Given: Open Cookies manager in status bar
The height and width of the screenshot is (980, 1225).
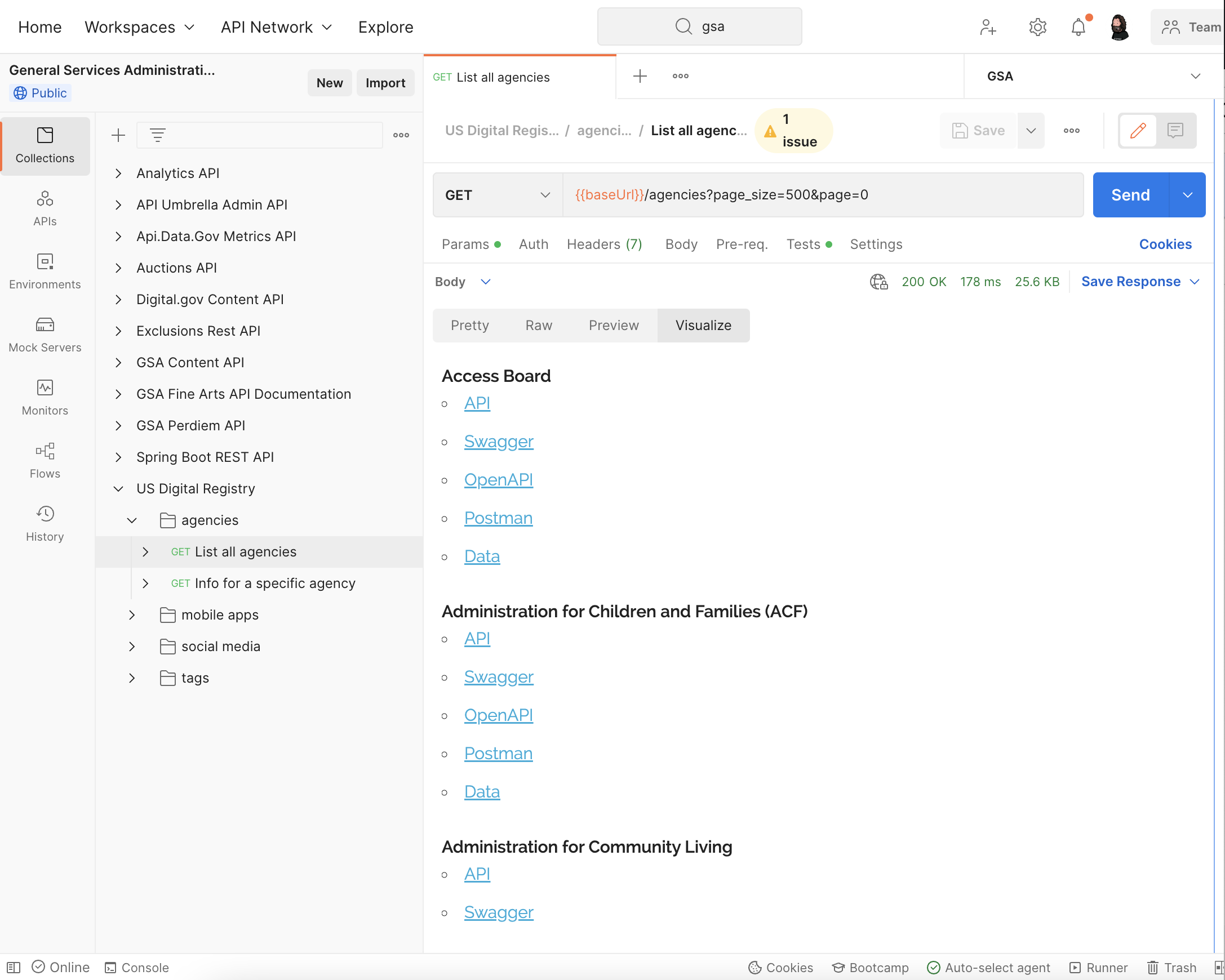Looking at the screenshot, I should click(x=780, y=968).
